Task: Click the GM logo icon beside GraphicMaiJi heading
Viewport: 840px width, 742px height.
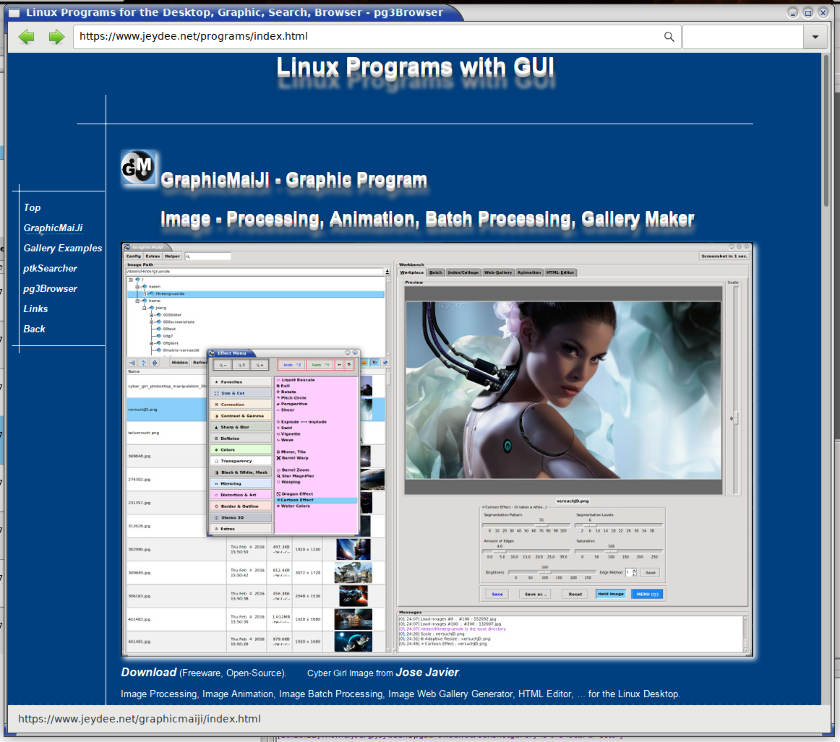Action: [x=138, y=168]
